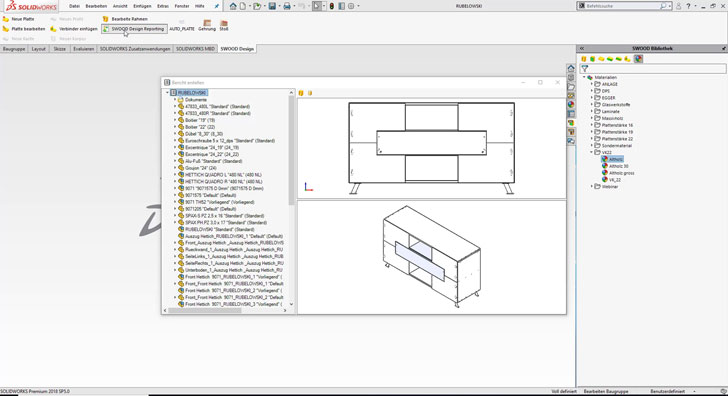Switch to SOLIDWORKS Zusatzanwendungen tab

click(135, 49)
